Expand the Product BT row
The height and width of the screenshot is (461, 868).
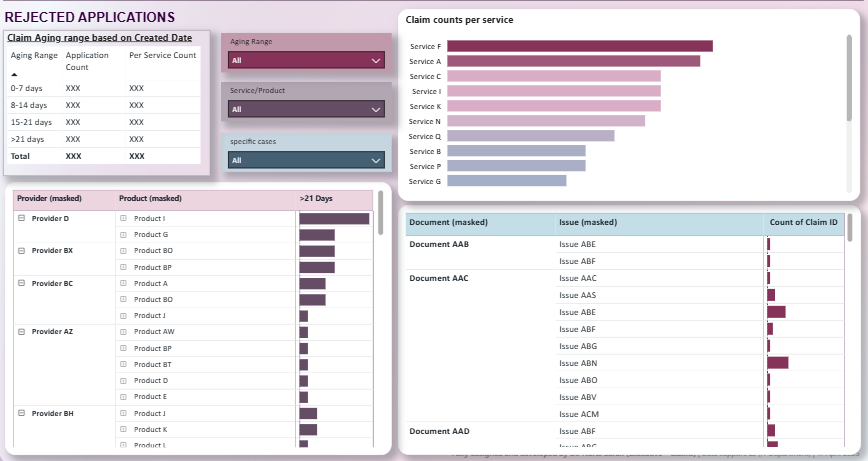point(123,364)
